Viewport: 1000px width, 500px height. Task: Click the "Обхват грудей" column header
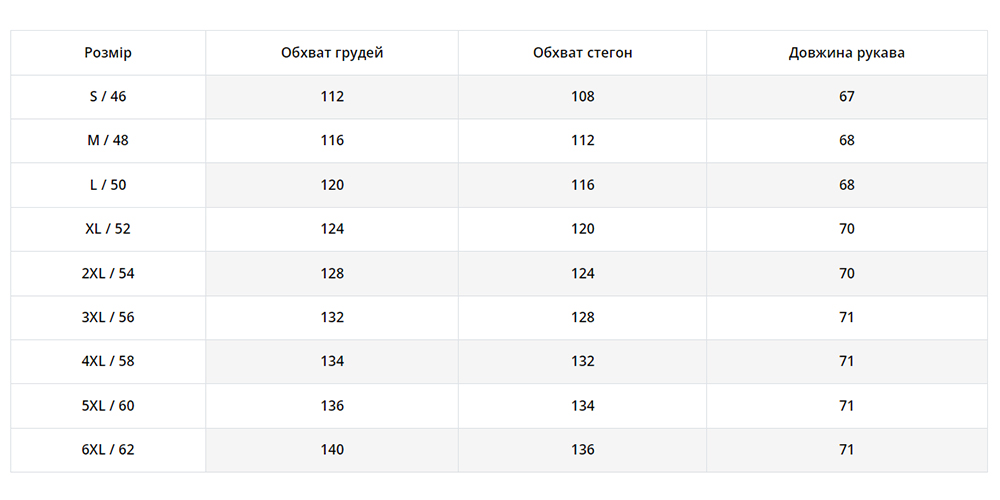(332, 53)
